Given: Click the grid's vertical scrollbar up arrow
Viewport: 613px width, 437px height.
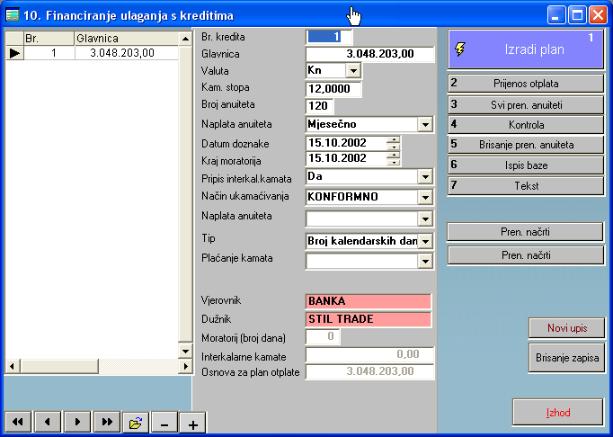Looking at the screenshot, I should pyautogui.click(x=185, y=39).
